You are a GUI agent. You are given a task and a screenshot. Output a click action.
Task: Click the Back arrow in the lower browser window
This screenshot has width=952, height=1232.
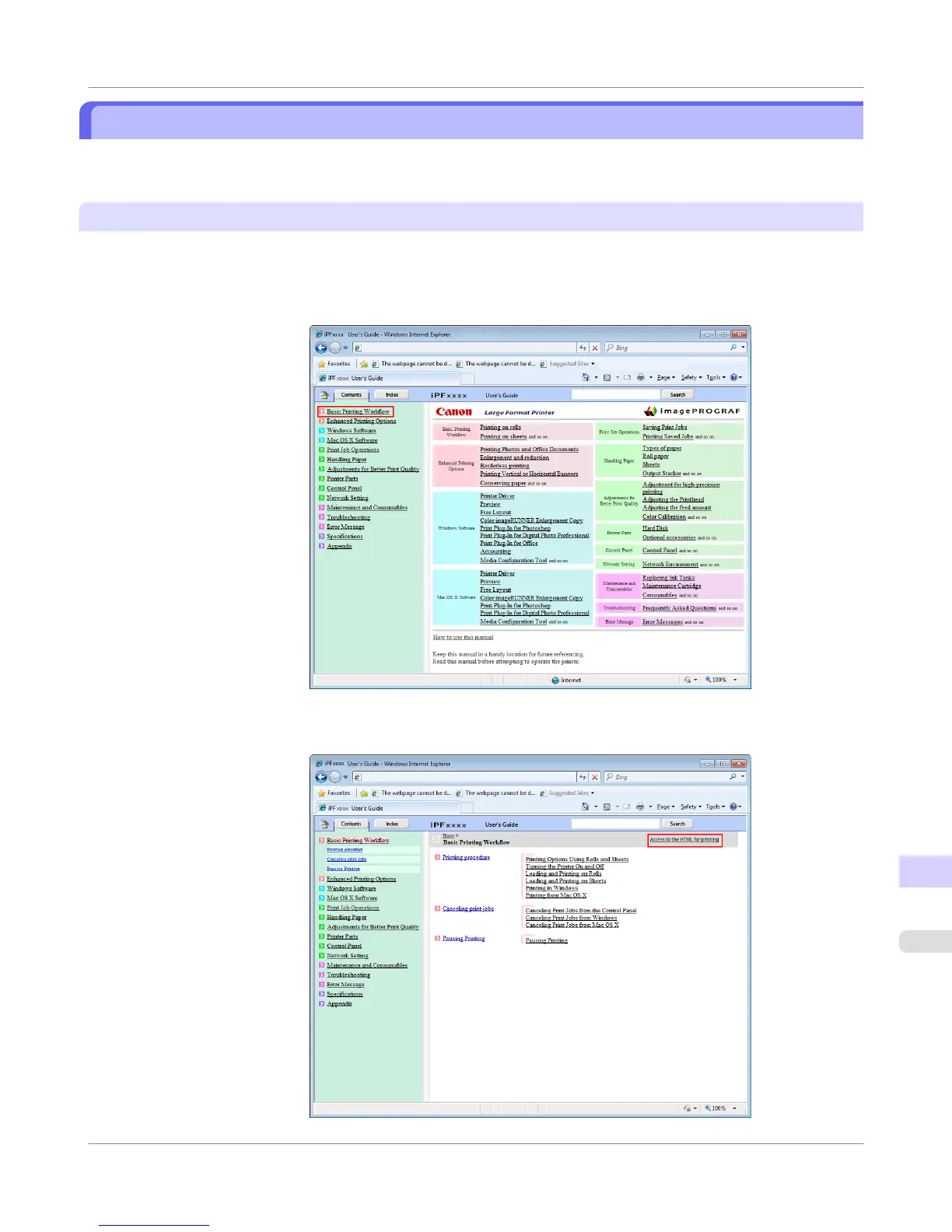(321, 777)
